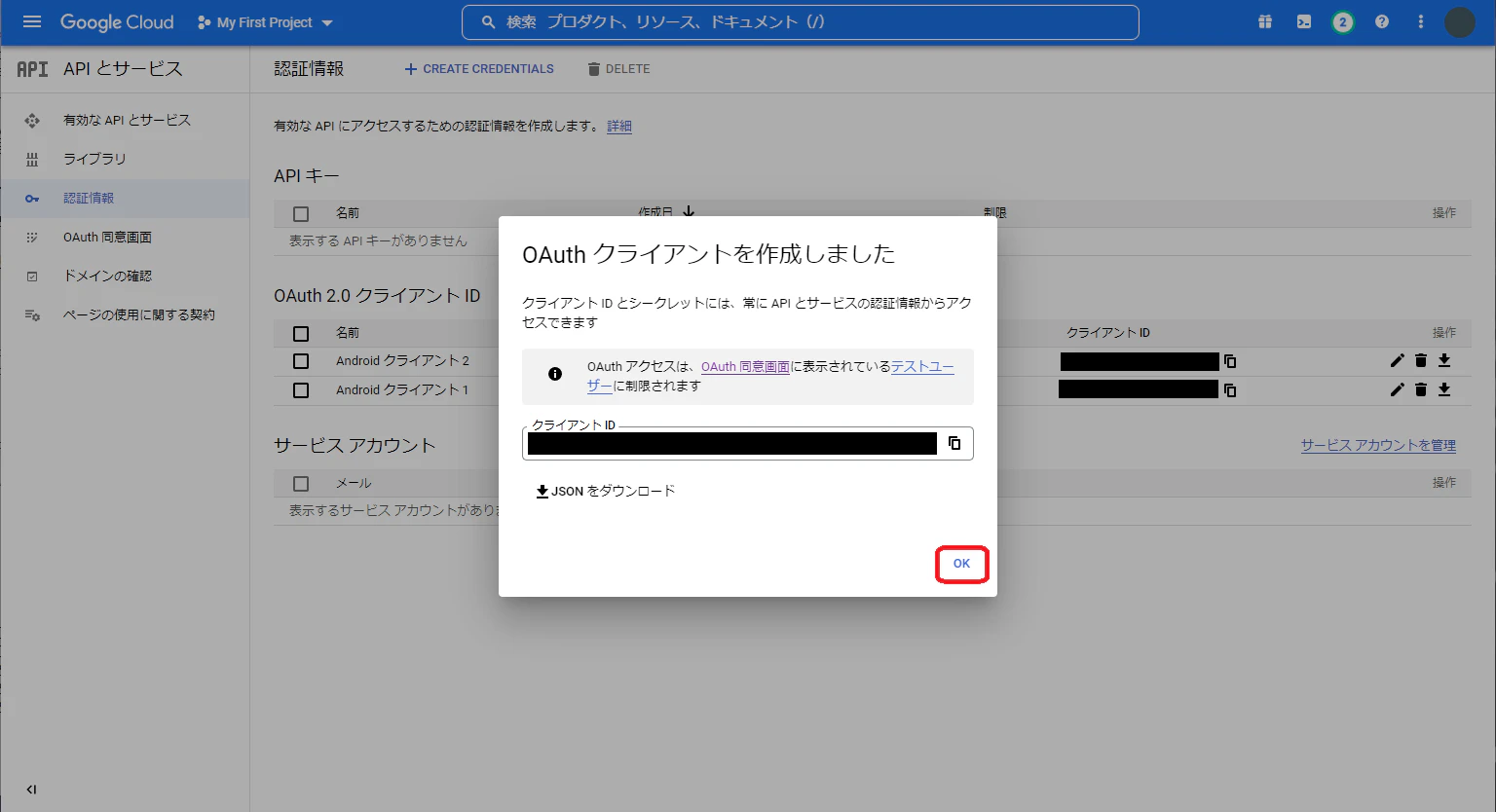Download Android クライアント 1 credentials icon
Viewport: 1496px width, 812px height.
1444,389
